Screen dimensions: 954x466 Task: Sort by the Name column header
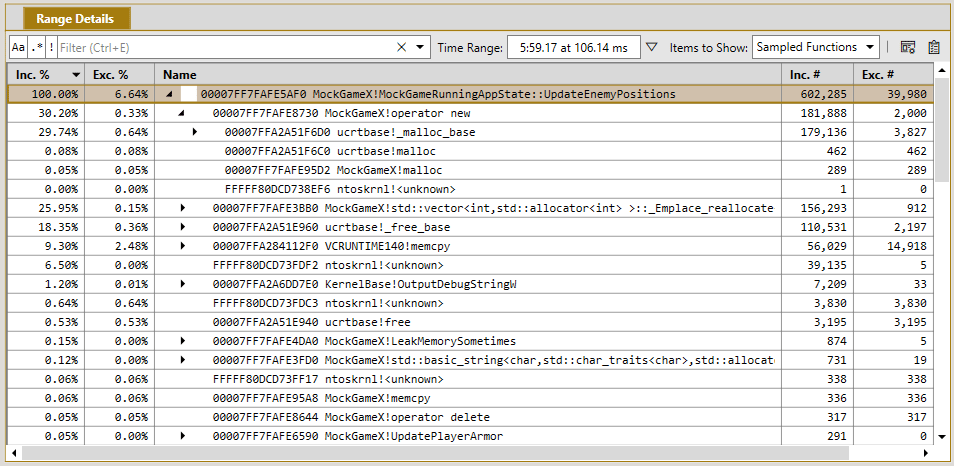[x=468, y=75]
